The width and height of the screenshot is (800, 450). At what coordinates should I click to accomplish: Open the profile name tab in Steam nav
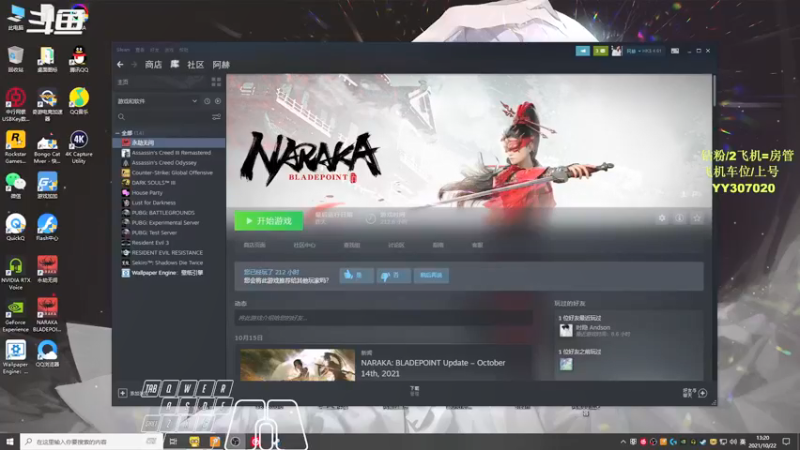pyautogui.click(x=221, y=65)
